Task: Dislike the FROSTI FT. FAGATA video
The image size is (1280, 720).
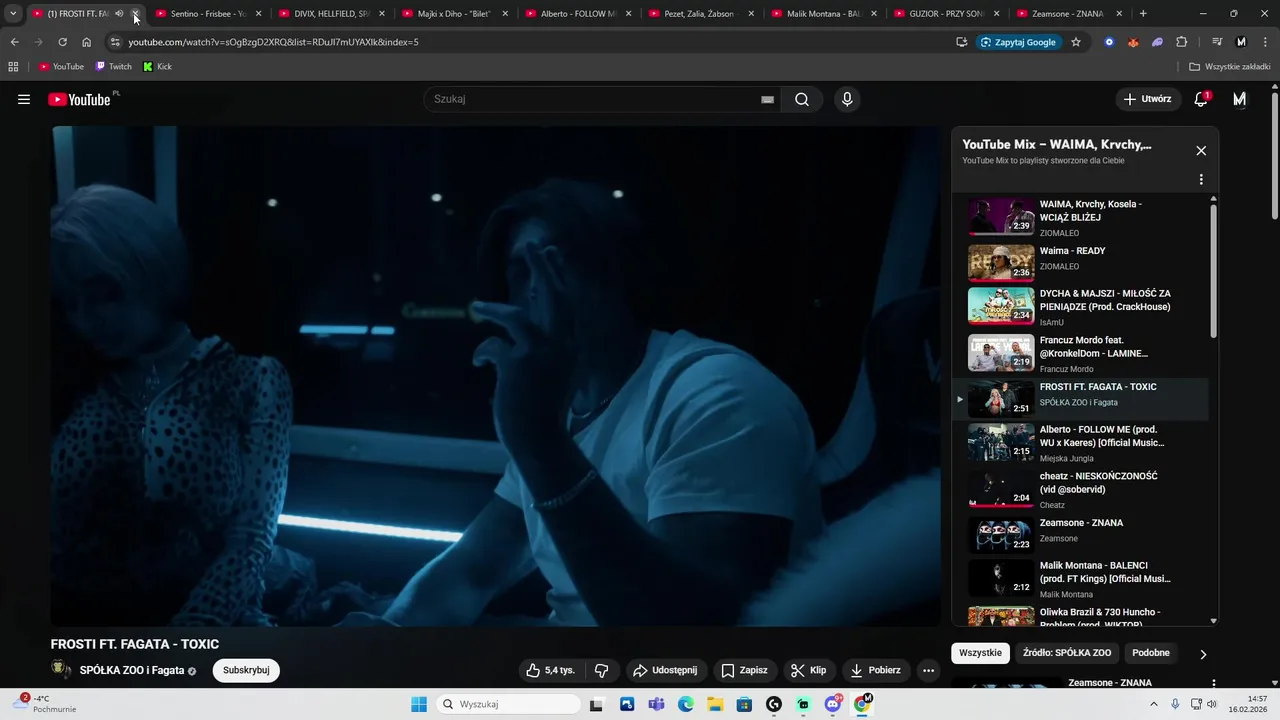Action: click(602, 670)
